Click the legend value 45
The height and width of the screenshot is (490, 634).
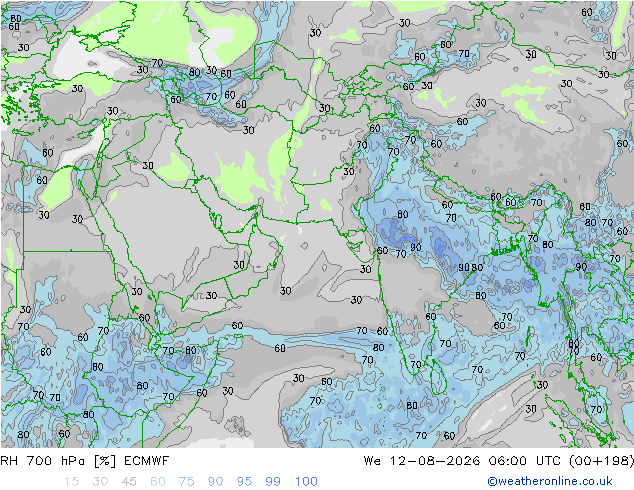pyautogui.click(x=129, y=481)
